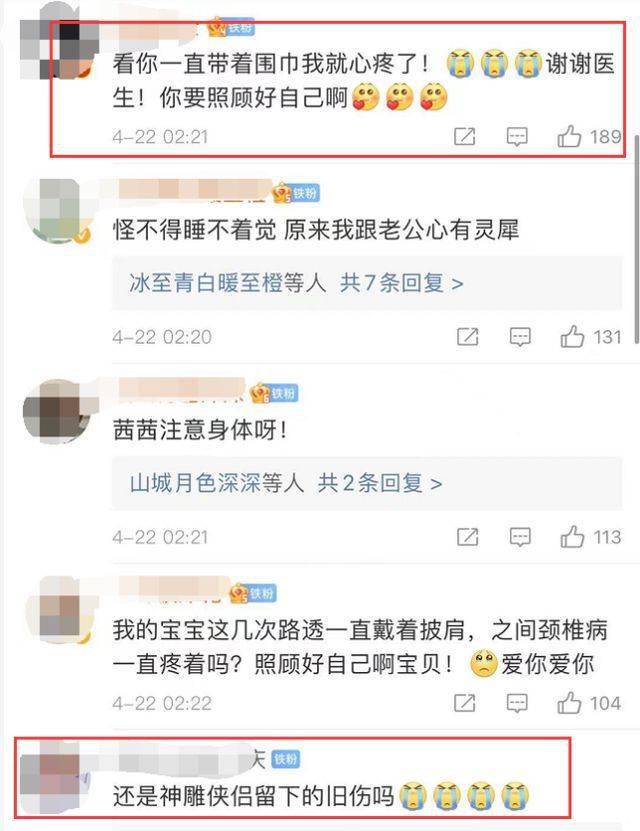The image size is (640, 831).
Task: Repost the 茜茜注意身体呀 comment
Action: coord(468,537)
